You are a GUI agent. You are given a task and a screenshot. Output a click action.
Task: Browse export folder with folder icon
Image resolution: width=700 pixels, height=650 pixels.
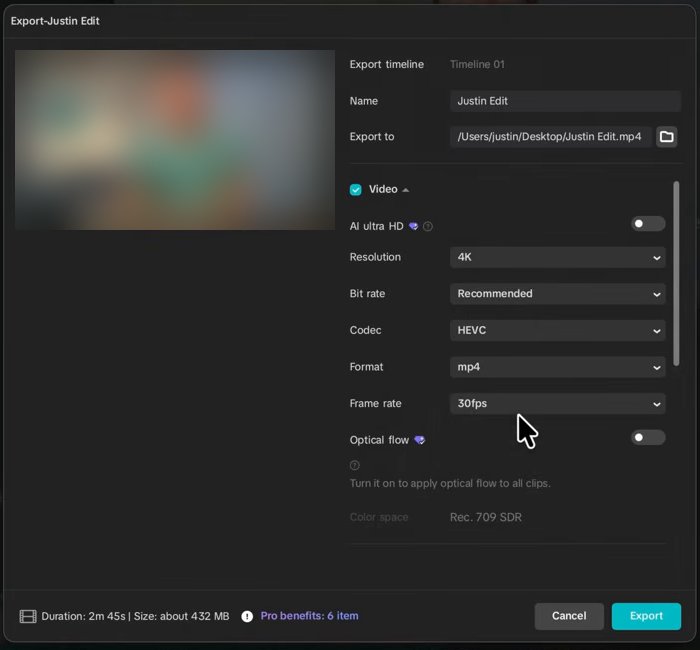[667, 137]
